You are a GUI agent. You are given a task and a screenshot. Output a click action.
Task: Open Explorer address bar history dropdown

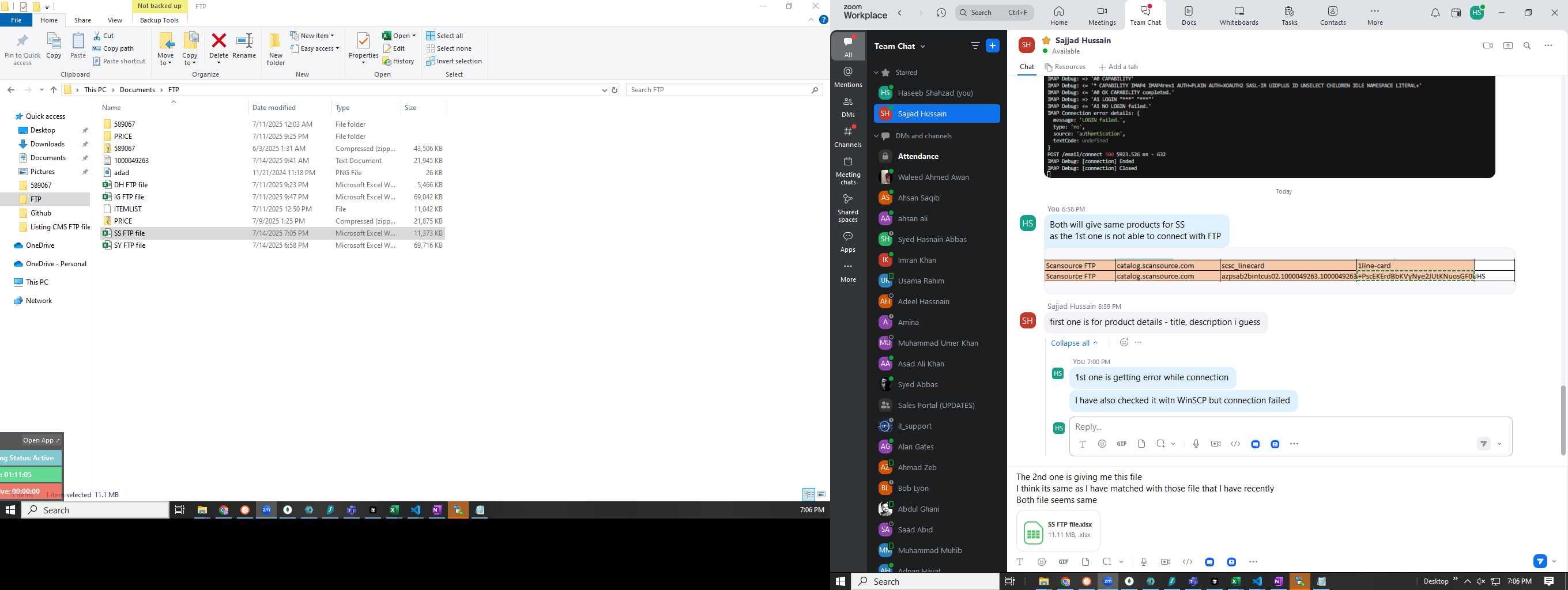click(605, 90)
